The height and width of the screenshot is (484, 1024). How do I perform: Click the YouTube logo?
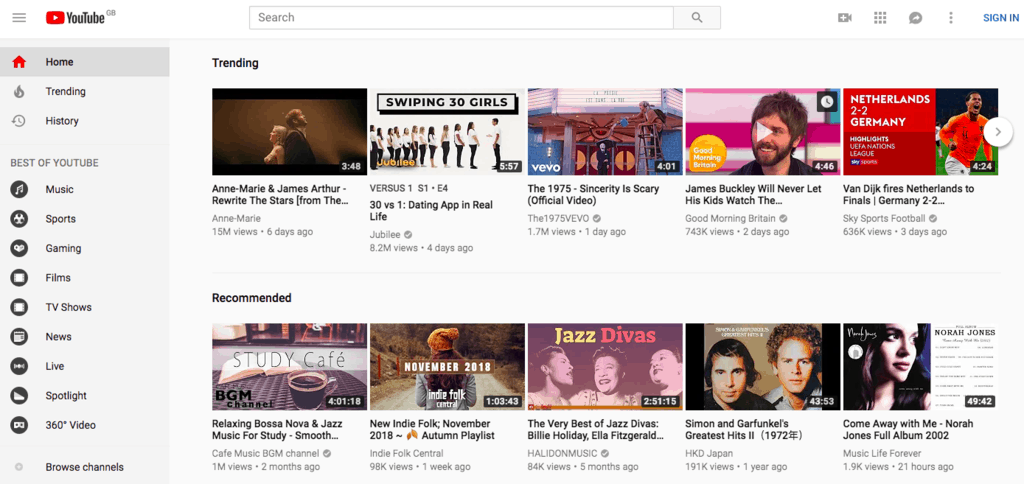(x=76, y=18)
